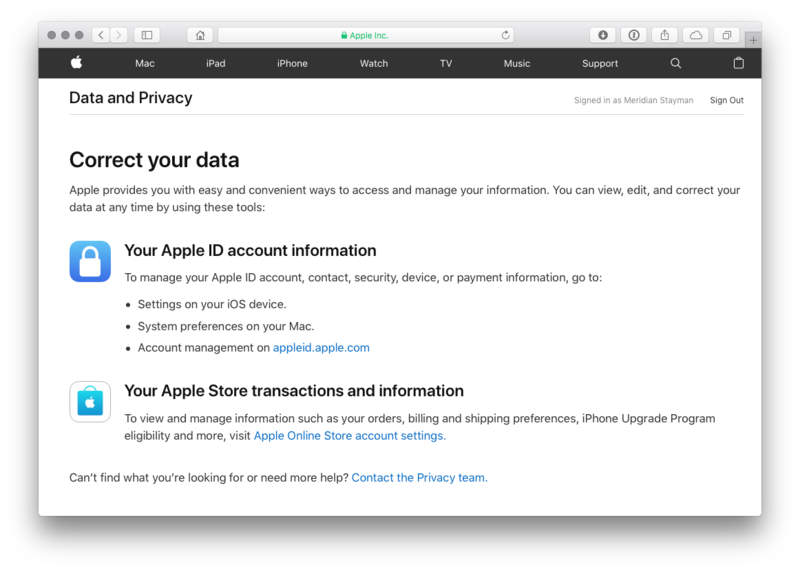Click the Sign Out link

pyautogui.click(x=727, y=100)
